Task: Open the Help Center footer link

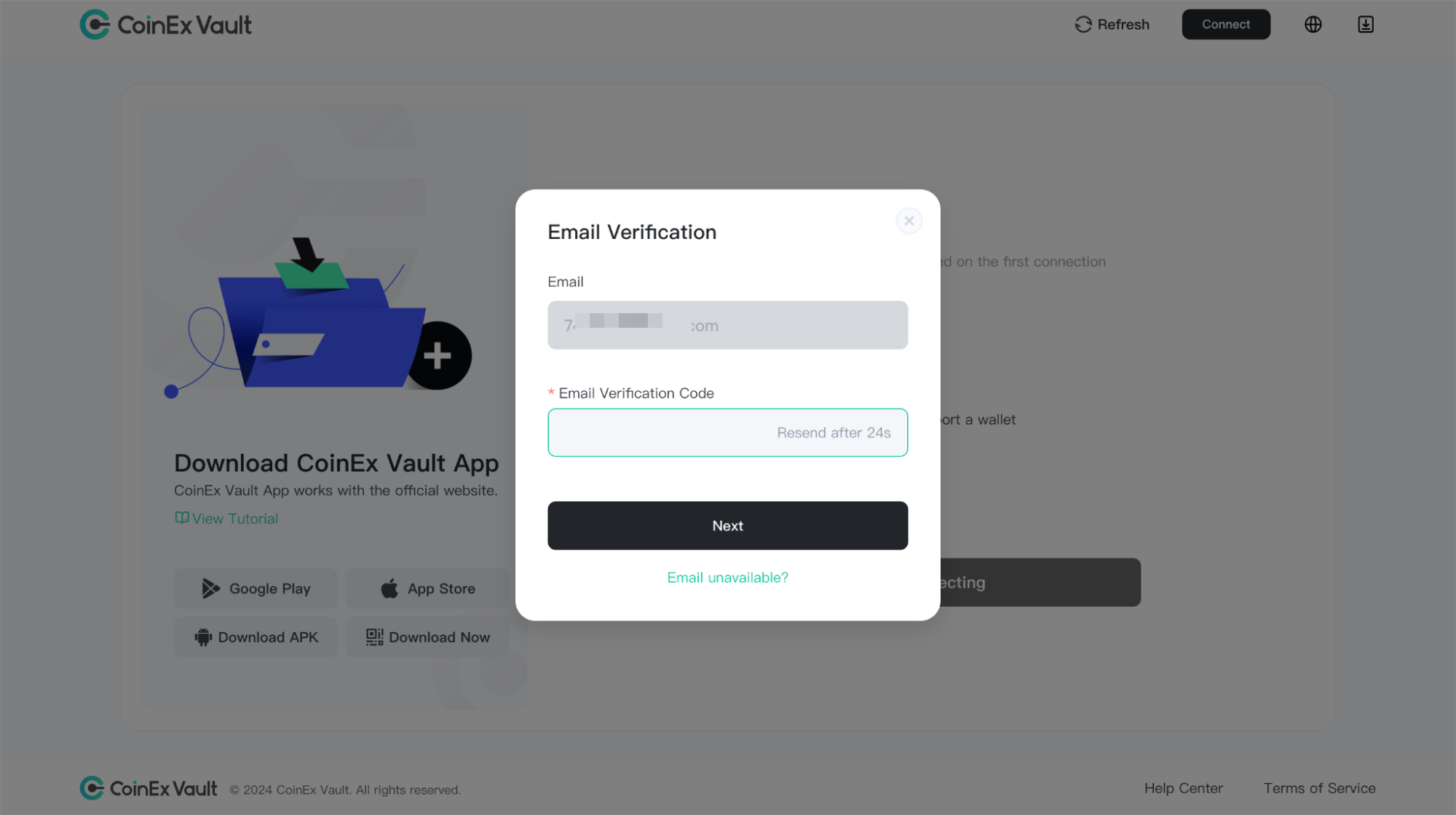Action: point(1183,788)
